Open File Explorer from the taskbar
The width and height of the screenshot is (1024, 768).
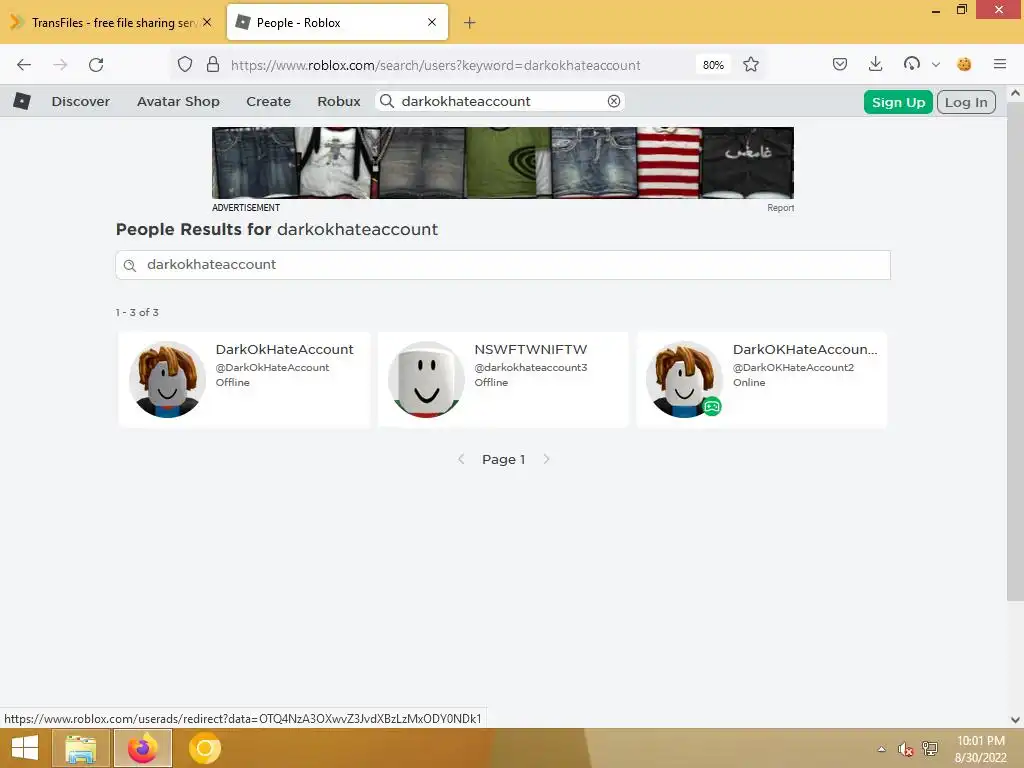tap(80, 748)
